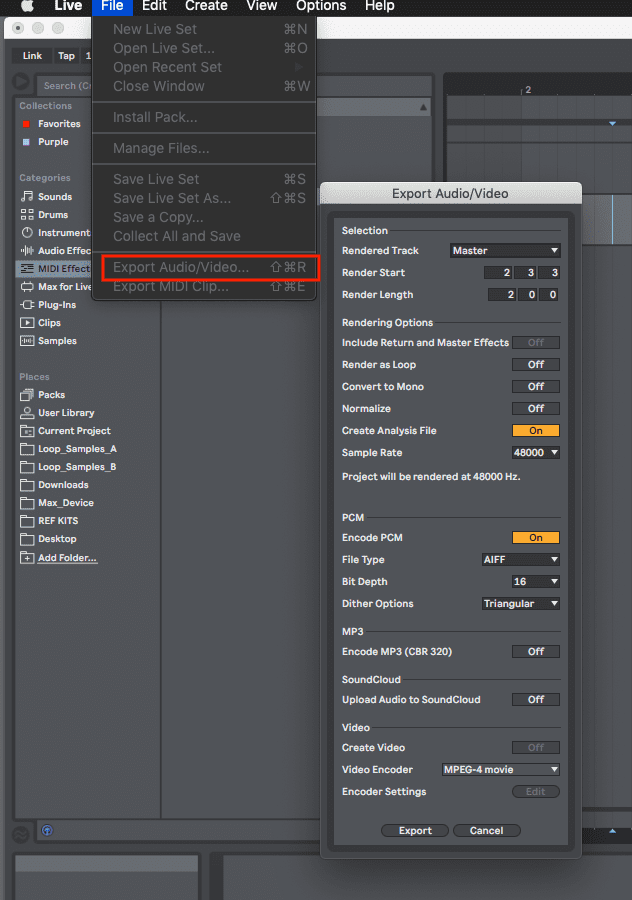
Task: Click the REF KITS folder icon
Action: (x=27, y=521)
